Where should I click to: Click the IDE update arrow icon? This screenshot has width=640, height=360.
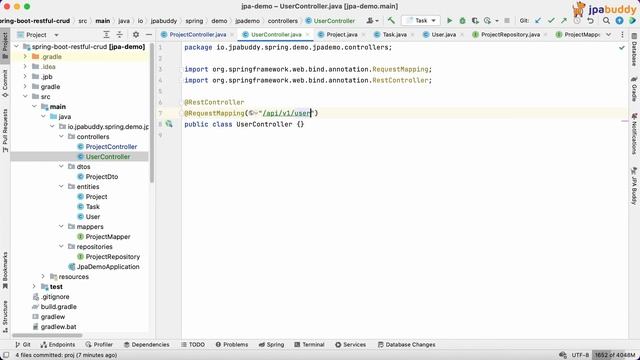(x=619, y=20)
